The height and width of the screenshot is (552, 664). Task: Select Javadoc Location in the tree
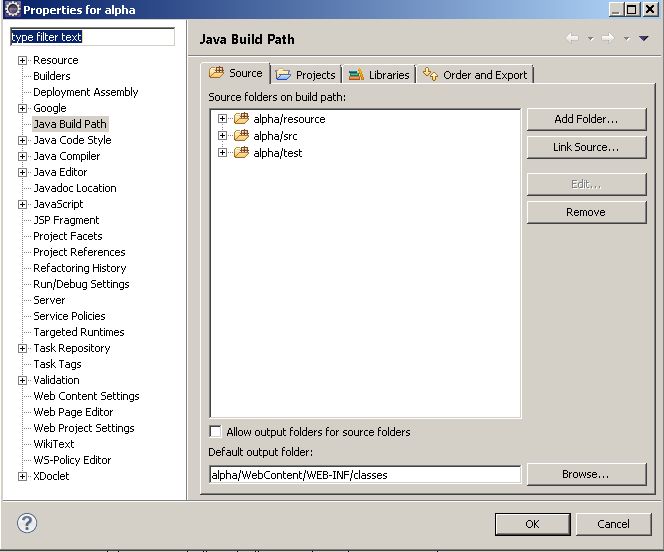tap(75, 188)
